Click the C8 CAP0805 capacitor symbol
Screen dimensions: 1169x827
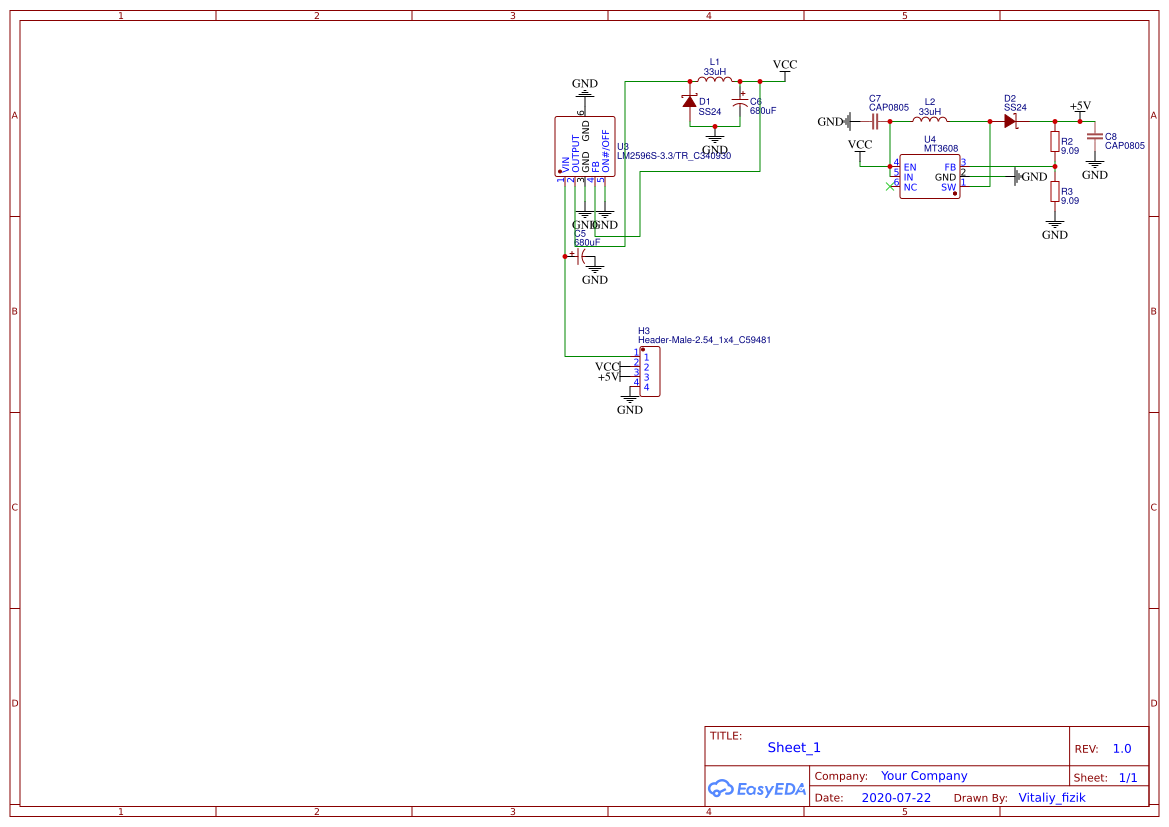(1095, 136)
